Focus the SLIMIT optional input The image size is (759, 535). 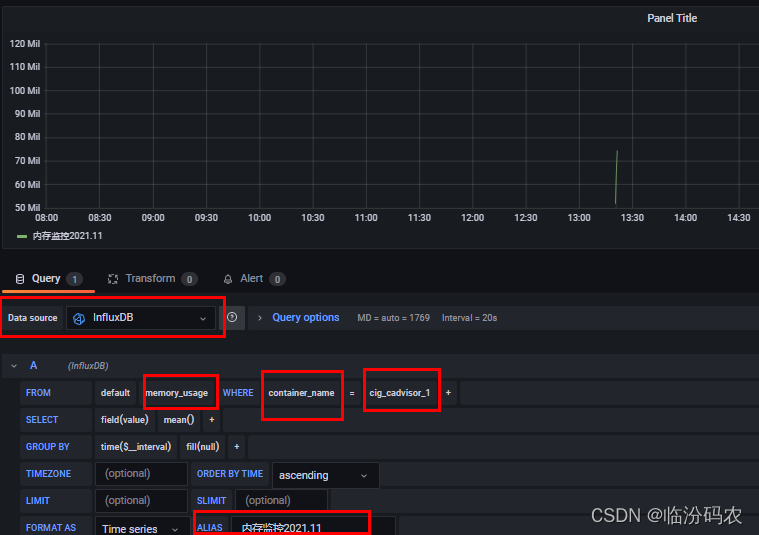pyautogui.click(x=281, y=501)
